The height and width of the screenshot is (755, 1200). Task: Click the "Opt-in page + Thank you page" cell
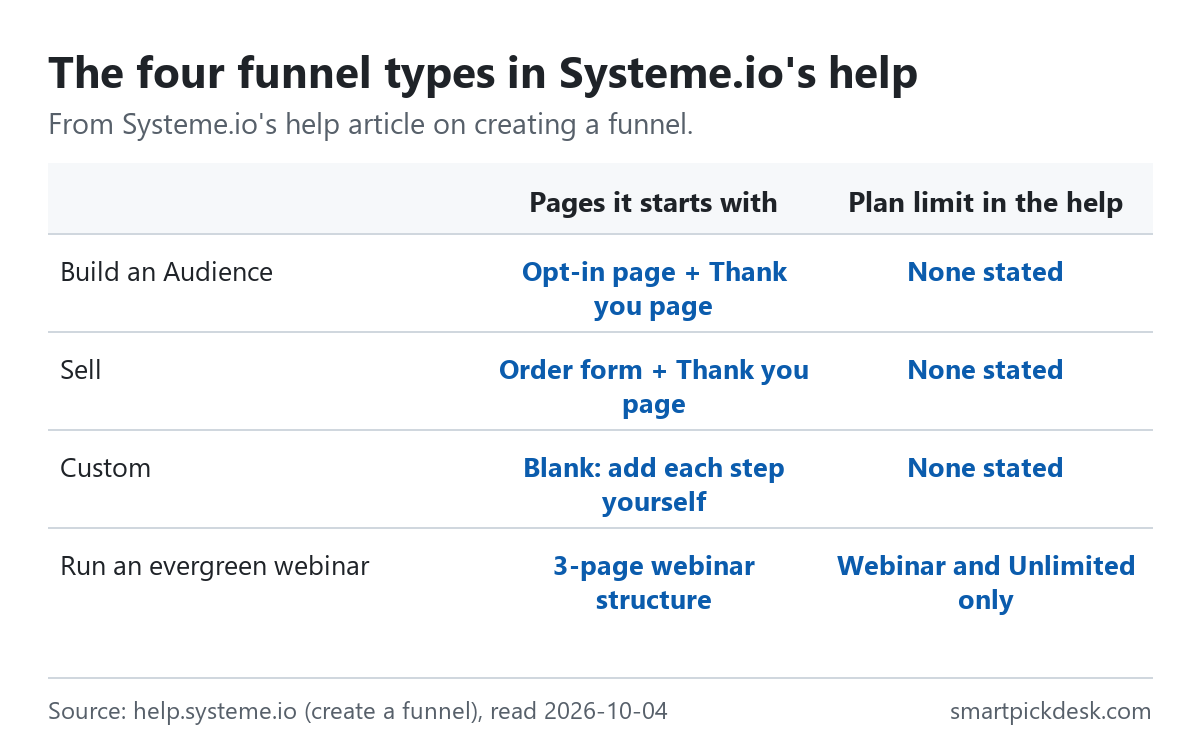click(654, 289)
